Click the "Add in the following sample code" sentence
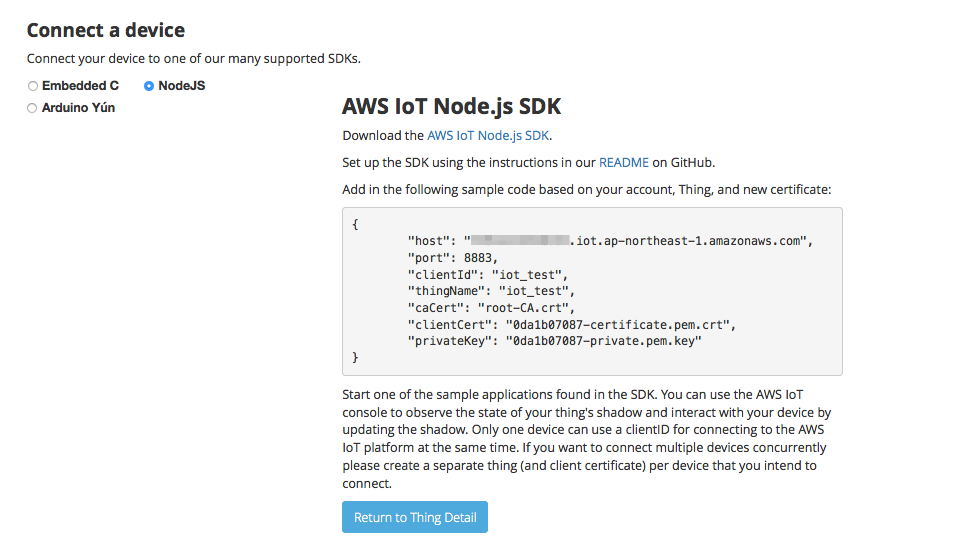This screenshot has height=538, width=977. click(586, 189)
